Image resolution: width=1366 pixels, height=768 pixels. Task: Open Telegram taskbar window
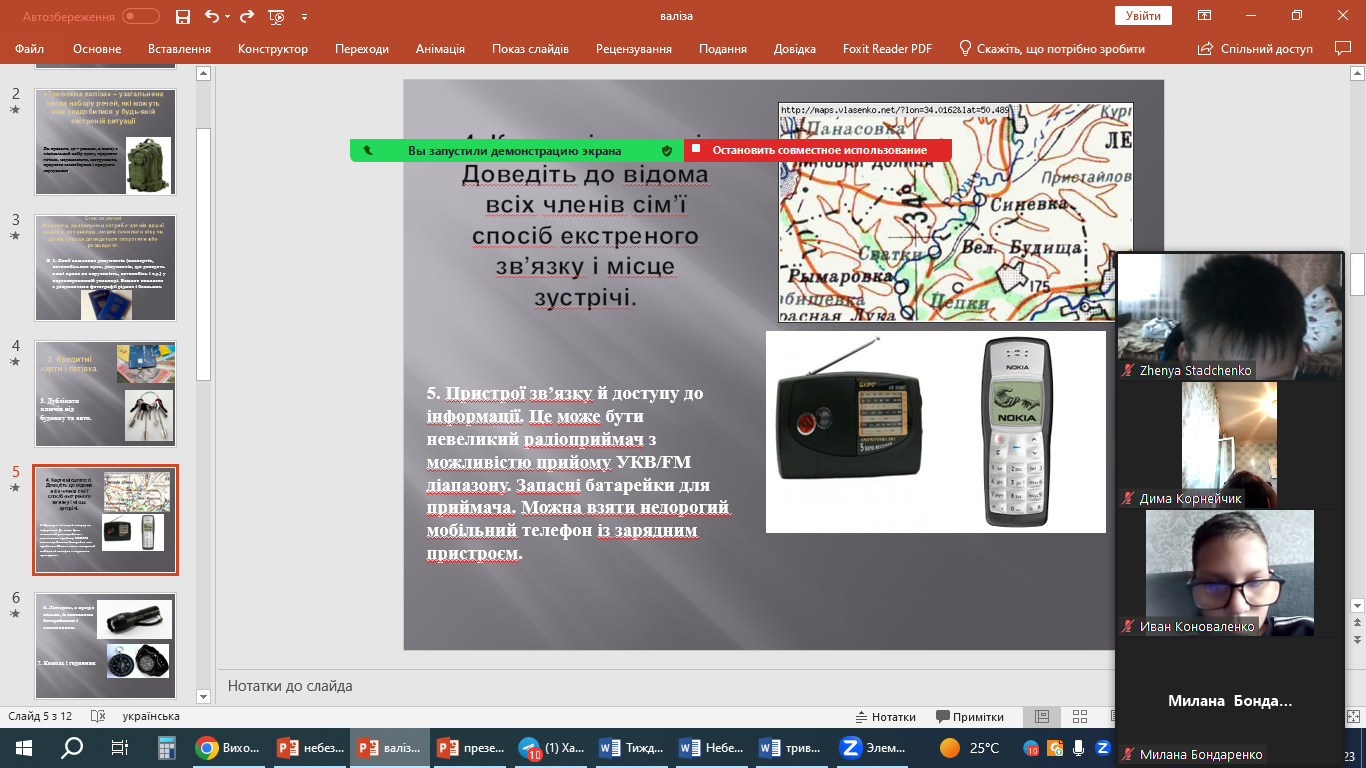tap(552, 747)
